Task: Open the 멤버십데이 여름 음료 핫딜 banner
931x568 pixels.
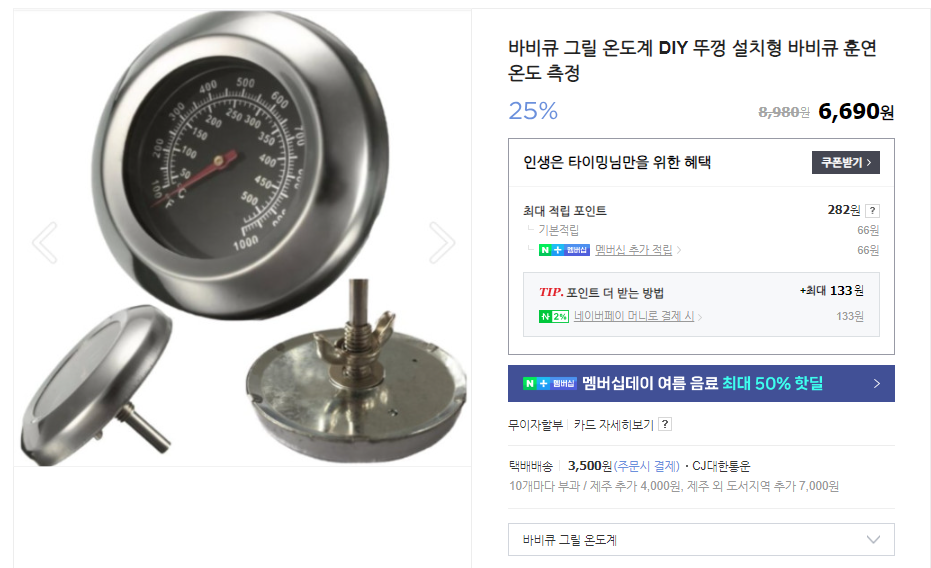Action: click(701, 383)
